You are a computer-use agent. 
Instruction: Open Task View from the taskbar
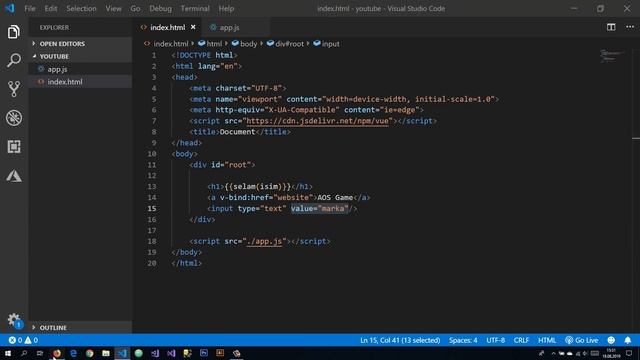click(x=40, y=353)
